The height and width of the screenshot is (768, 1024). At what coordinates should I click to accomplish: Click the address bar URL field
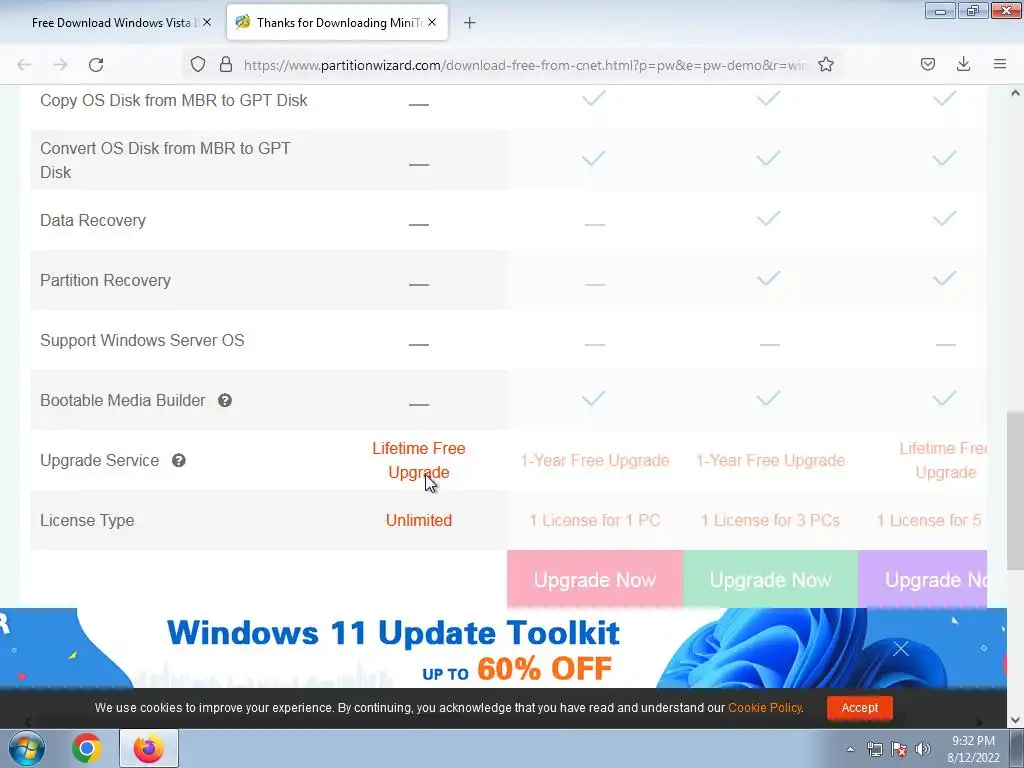point(525,65)
